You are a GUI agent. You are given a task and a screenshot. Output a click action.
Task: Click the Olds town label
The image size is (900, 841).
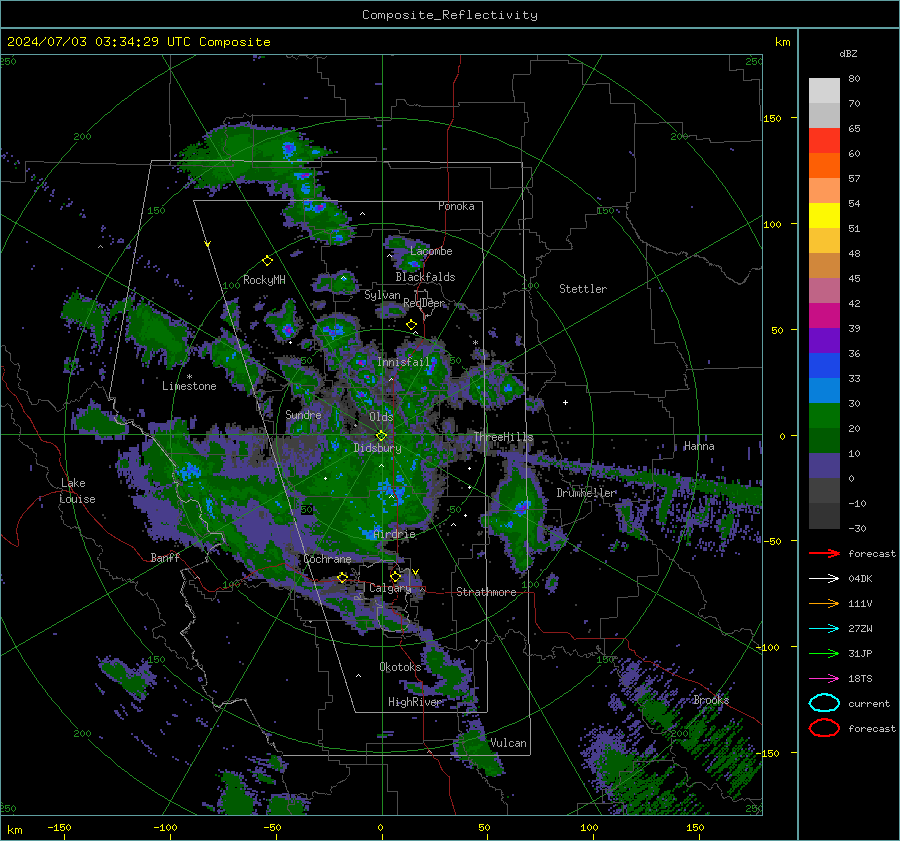[381, 417]
